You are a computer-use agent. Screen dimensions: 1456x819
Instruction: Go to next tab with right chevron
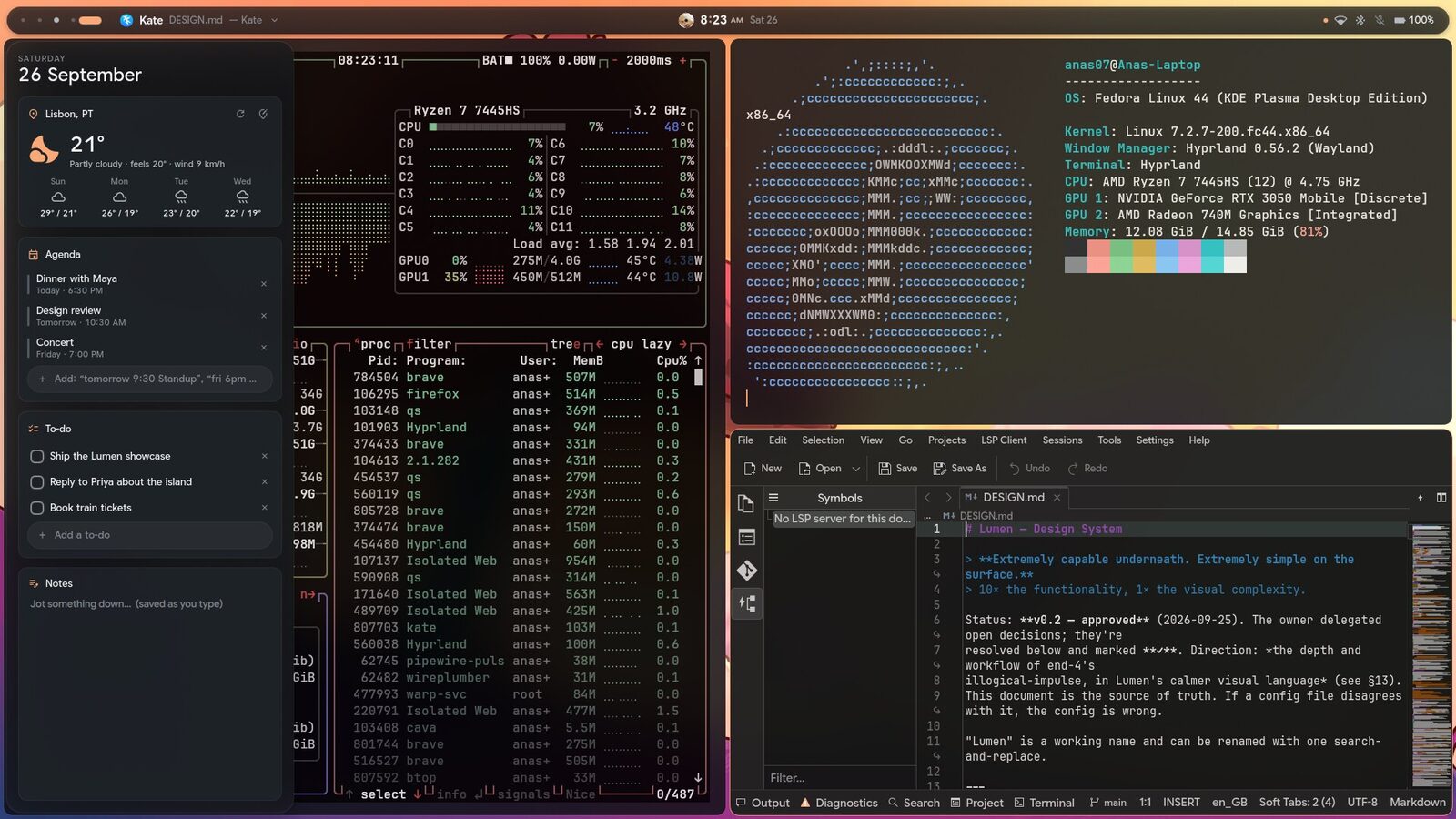click(x=948, y=497)
